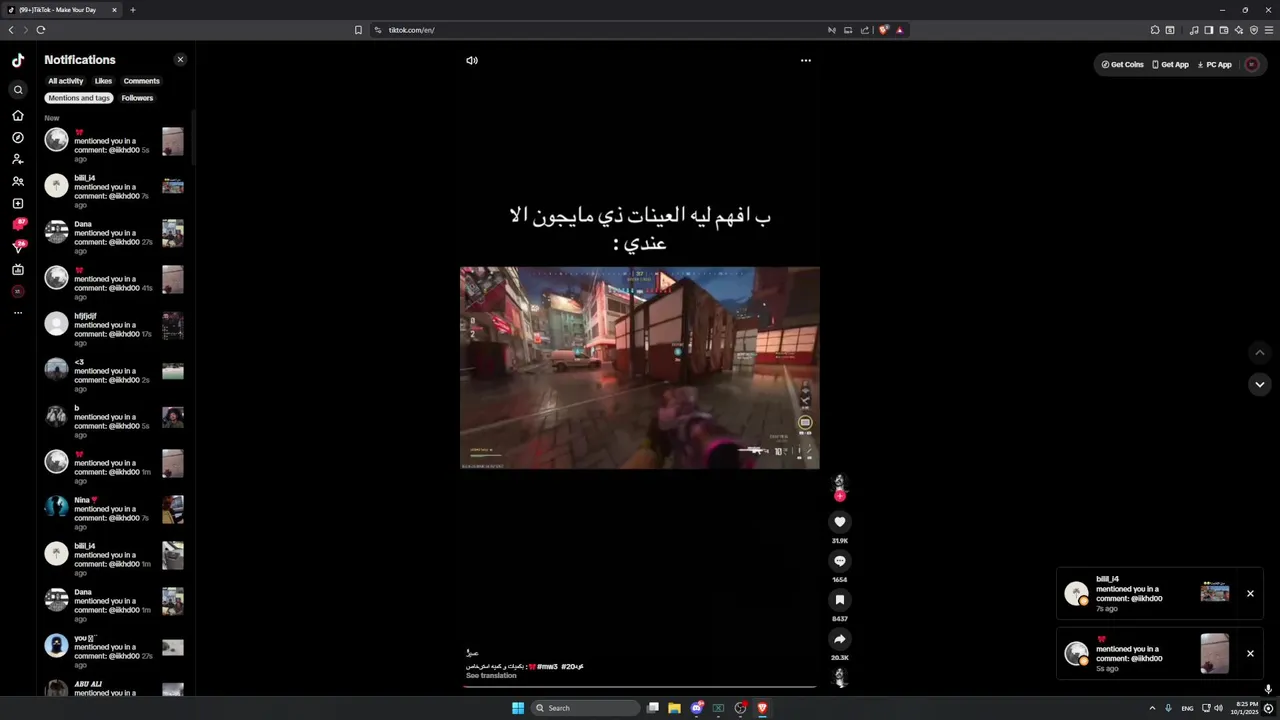The height and width of the screenshot is (720, 1280).
Task: Open billil_i4 popup notification thumbnail
Action: (1215, 592)
